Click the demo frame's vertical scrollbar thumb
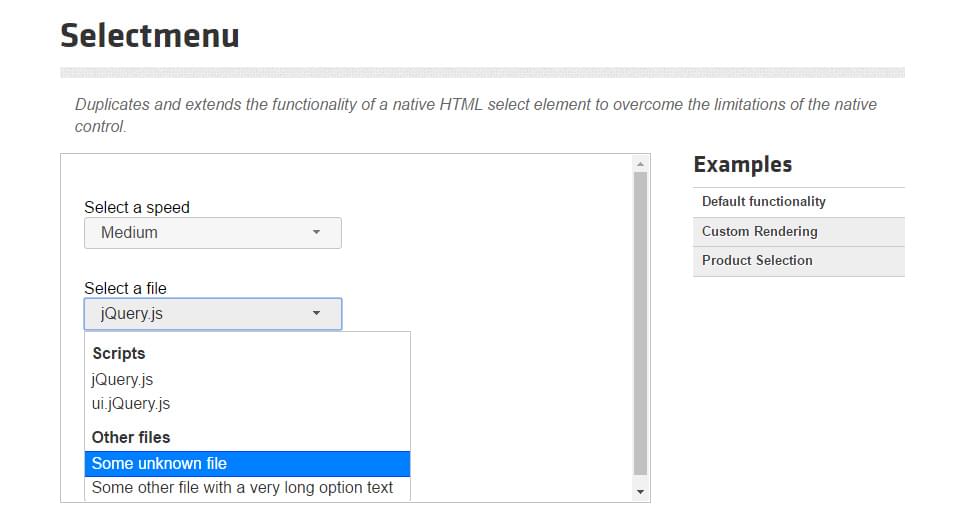The width and height of the screenshot is (972, 522). click(640, 320)
